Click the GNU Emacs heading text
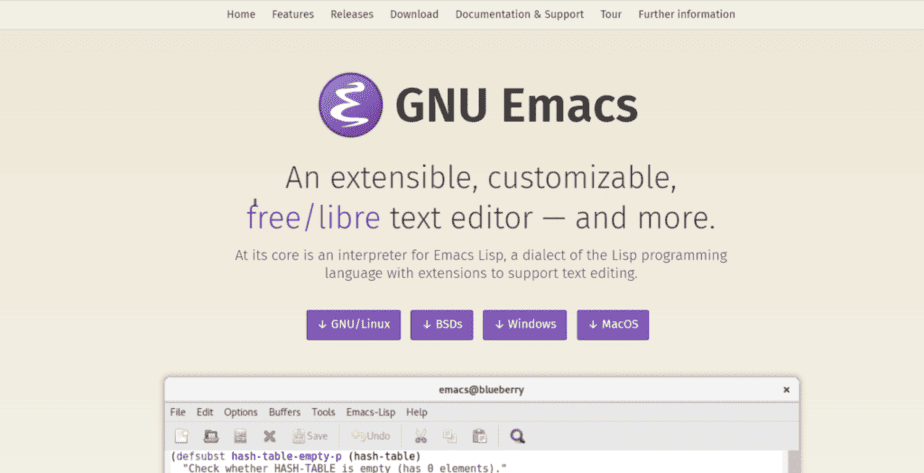Viewport: 924px width, 473px height. [517, 105]
